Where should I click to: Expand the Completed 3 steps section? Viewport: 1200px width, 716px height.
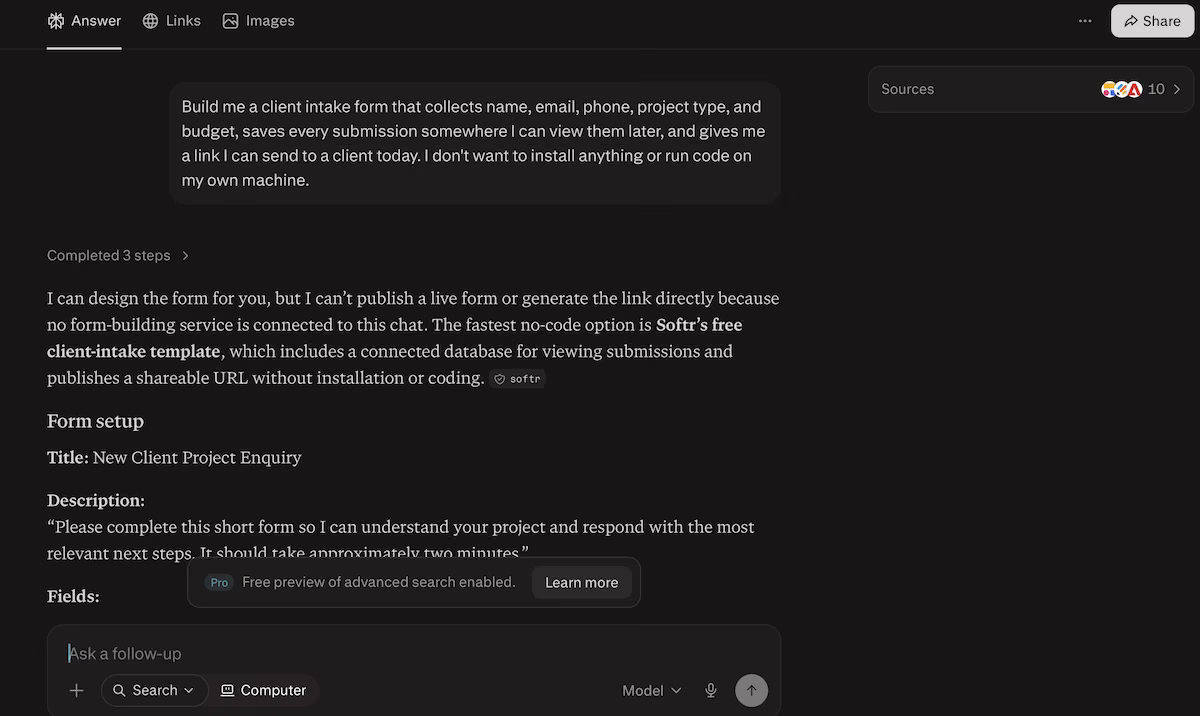coord(118,256)
